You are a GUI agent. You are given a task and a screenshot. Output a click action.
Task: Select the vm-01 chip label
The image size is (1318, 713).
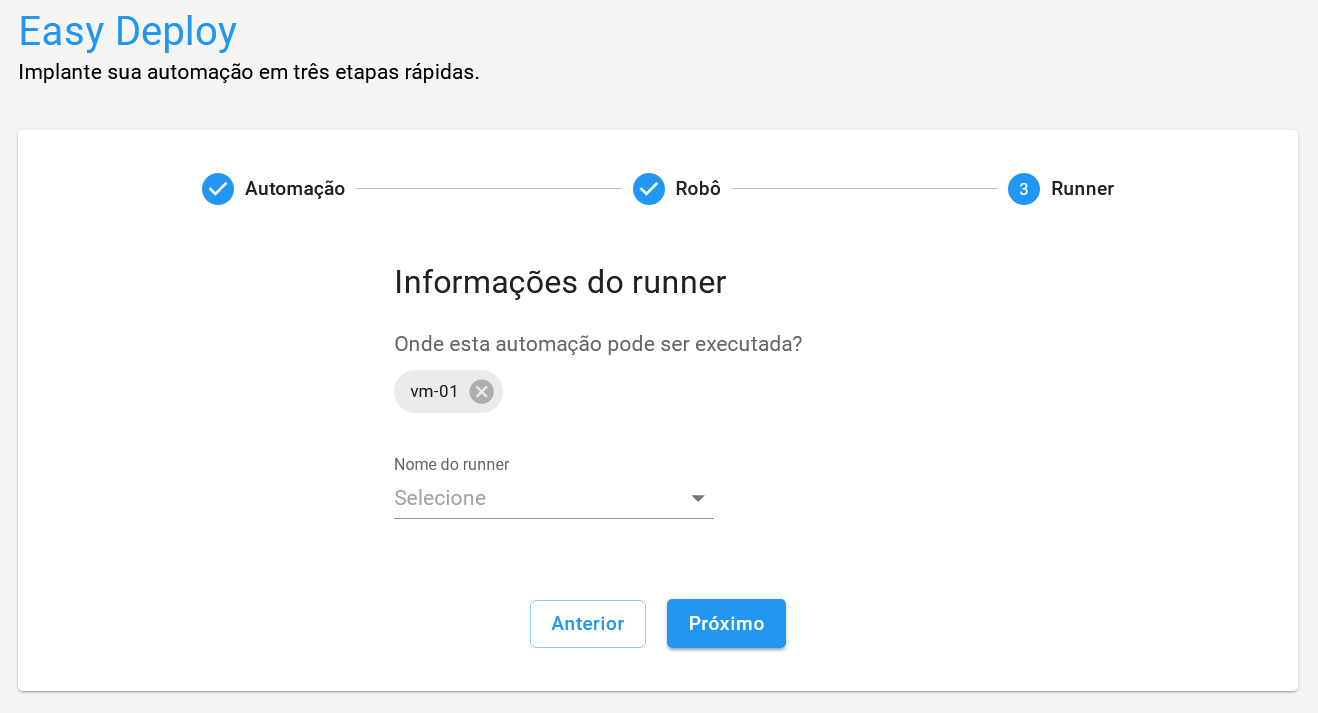pos(434,391)
